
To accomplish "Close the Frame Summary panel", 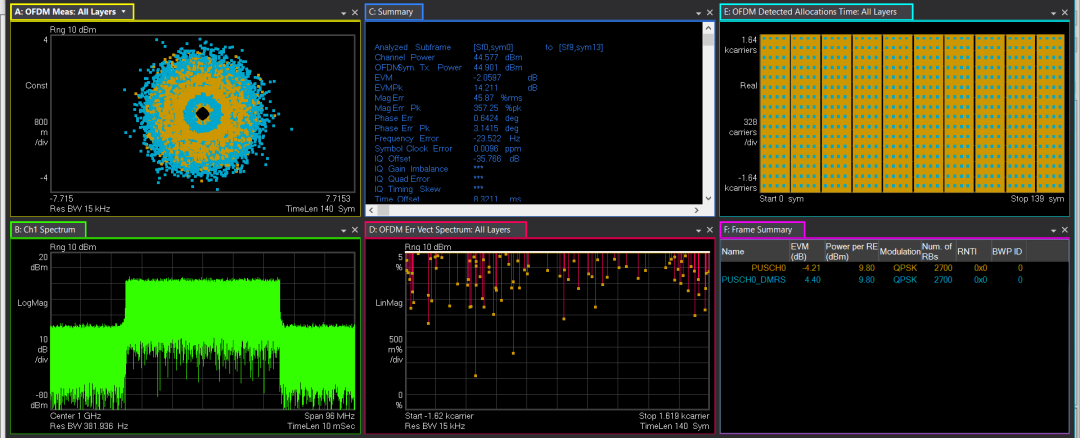I will pyautogui.click(x=1065, y=231).
